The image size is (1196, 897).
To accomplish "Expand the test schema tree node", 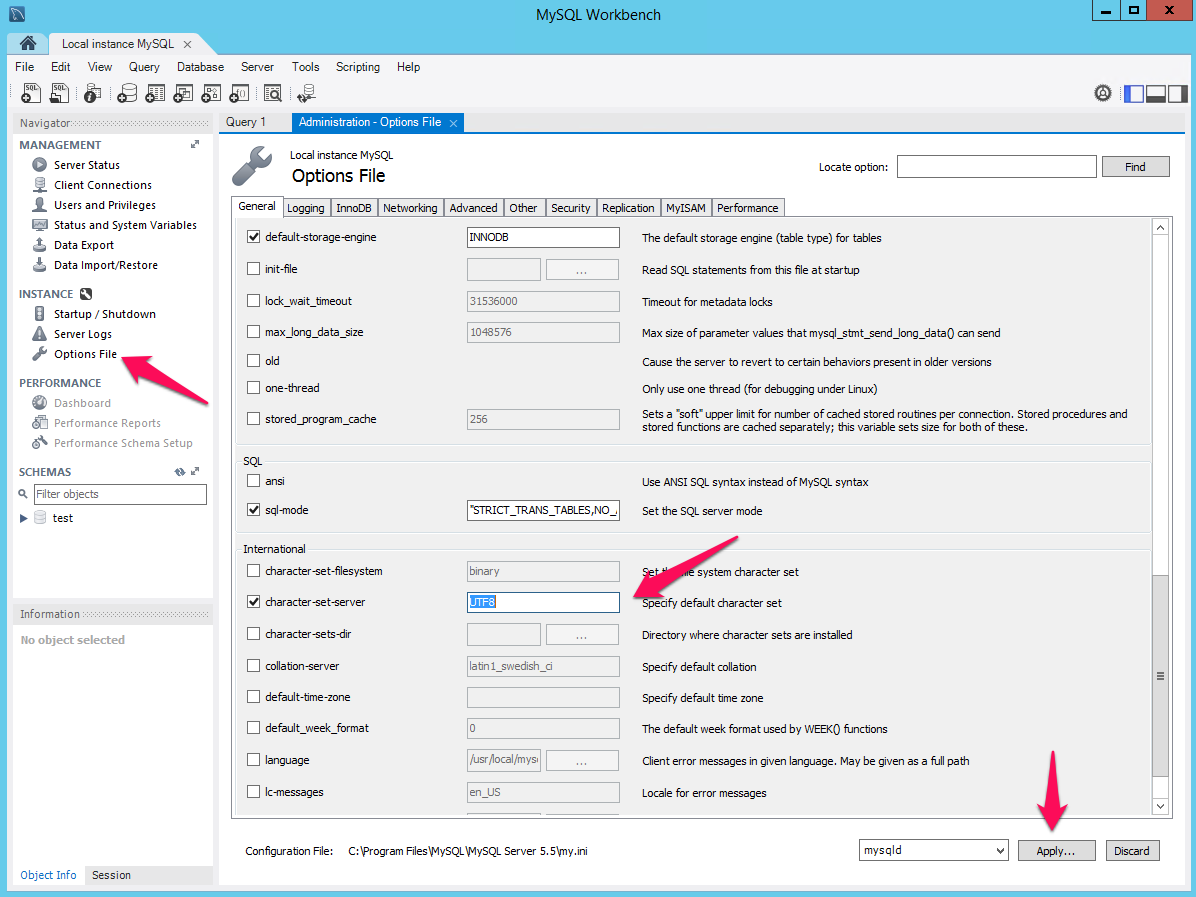I will coord(24,518).
